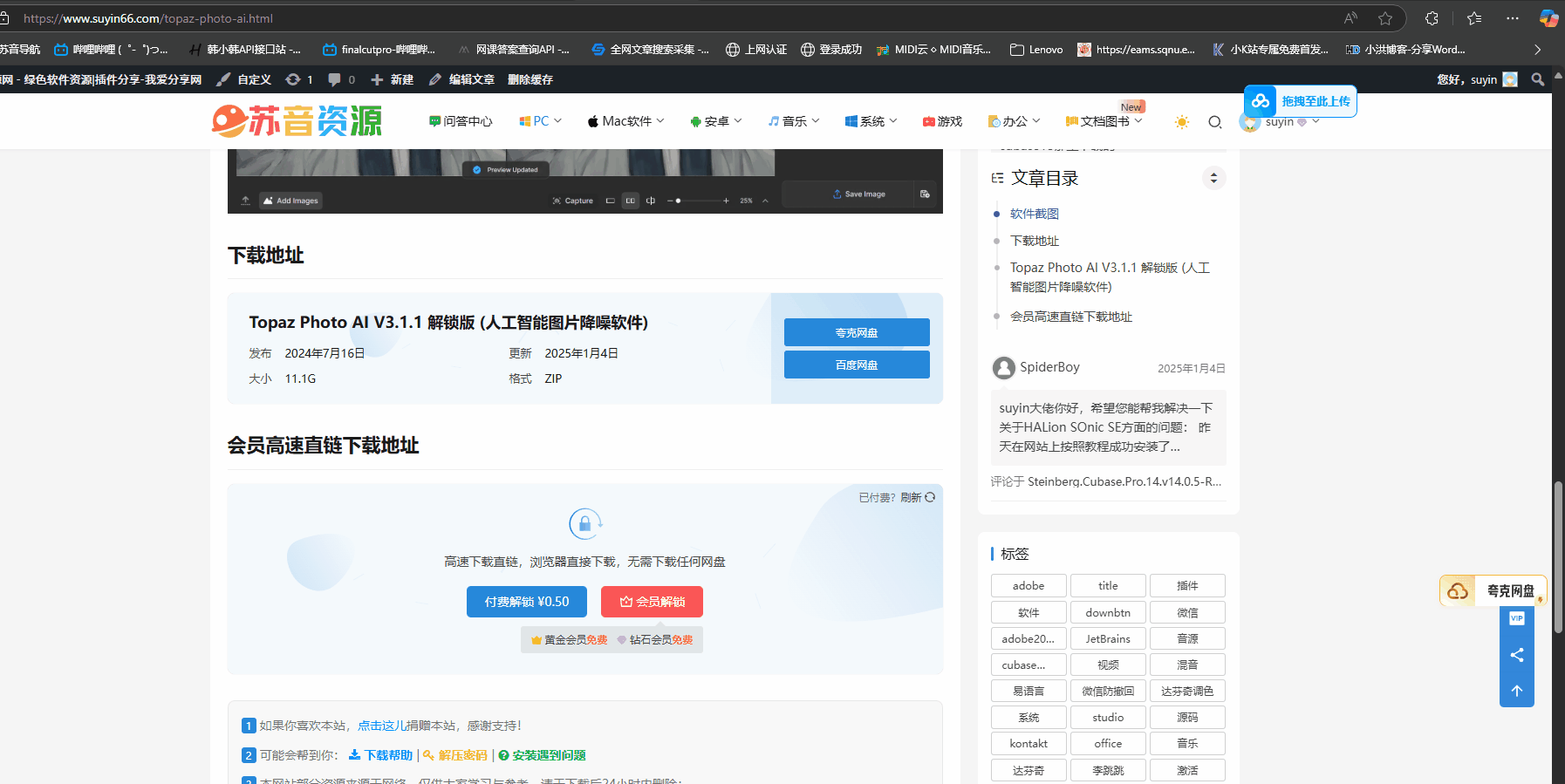Click the 点击这儿 donate link
The height and width of the screenshot is (784, 1565).
[381, 726]
